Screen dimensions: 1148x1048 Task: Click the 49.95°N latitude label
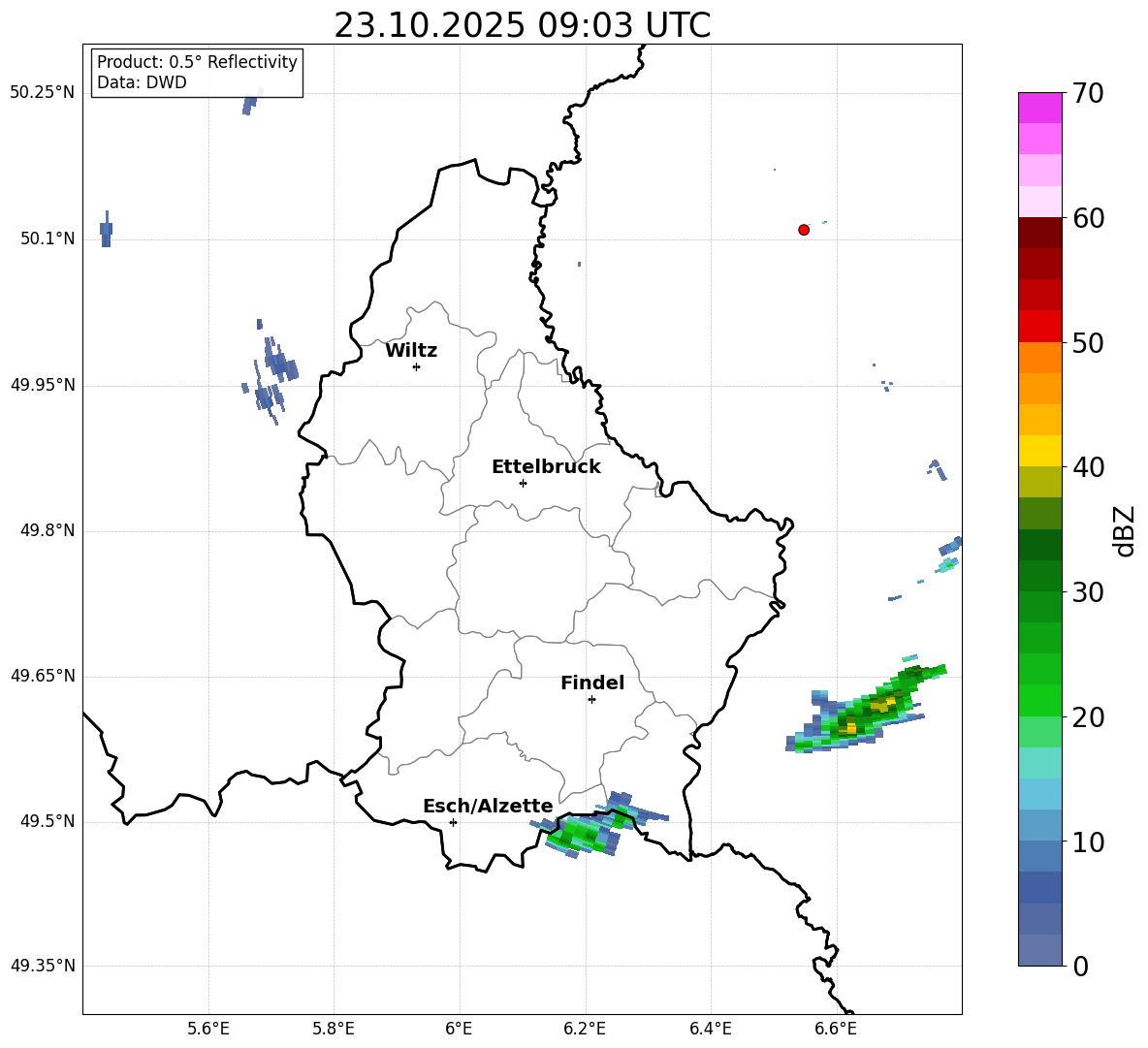43,384
